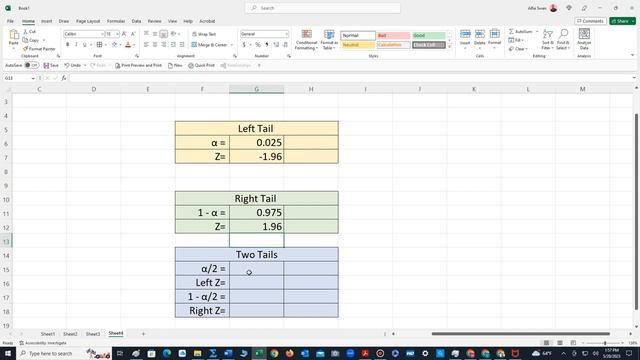Click the red Font Color icon
This screenshot has width=640, height=360.
pyautogui.click(x=128, y=44)
